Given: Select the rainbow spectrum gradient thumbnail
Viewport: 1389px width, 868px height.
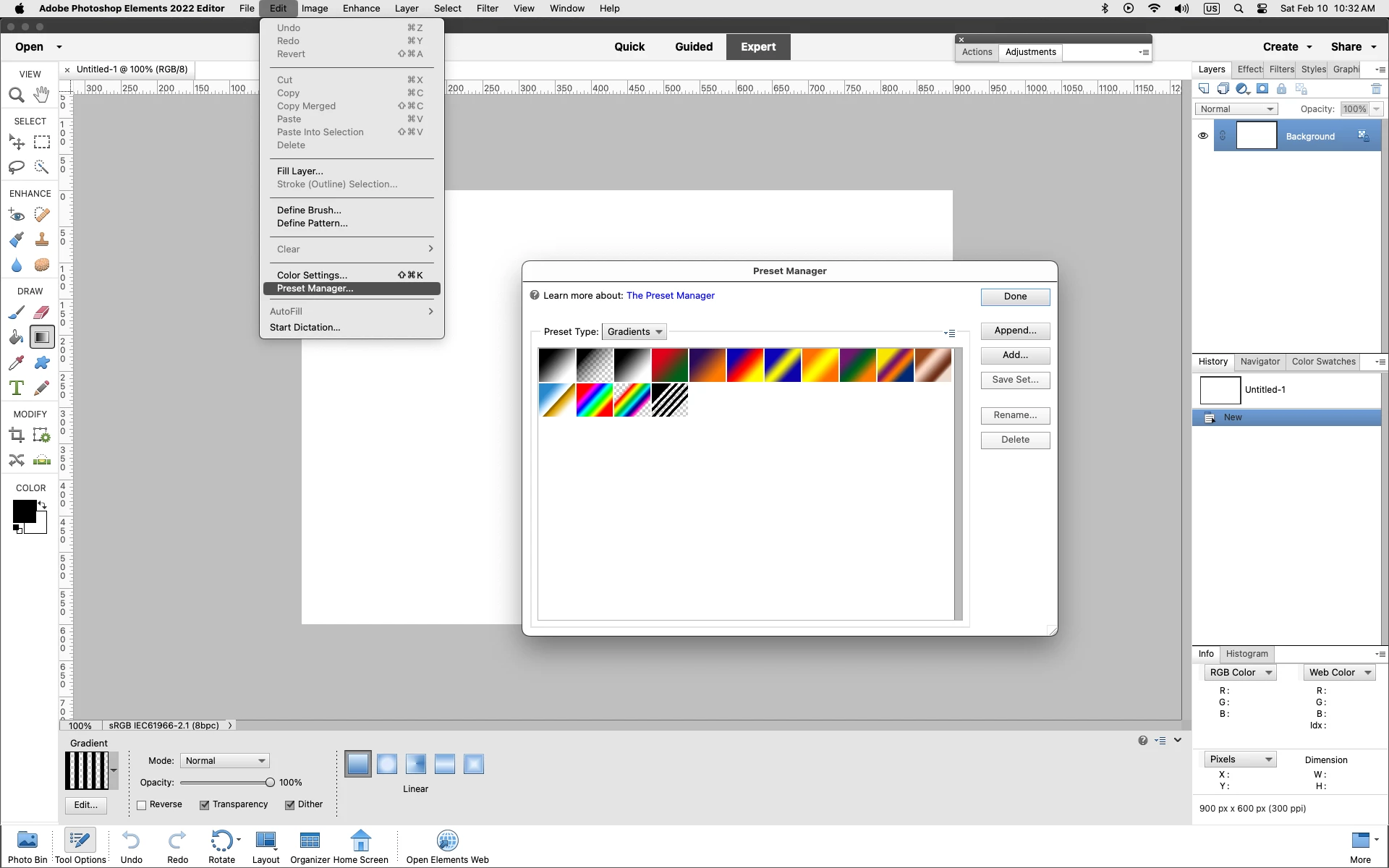Looking at the screenshot, I should [595, 400].
